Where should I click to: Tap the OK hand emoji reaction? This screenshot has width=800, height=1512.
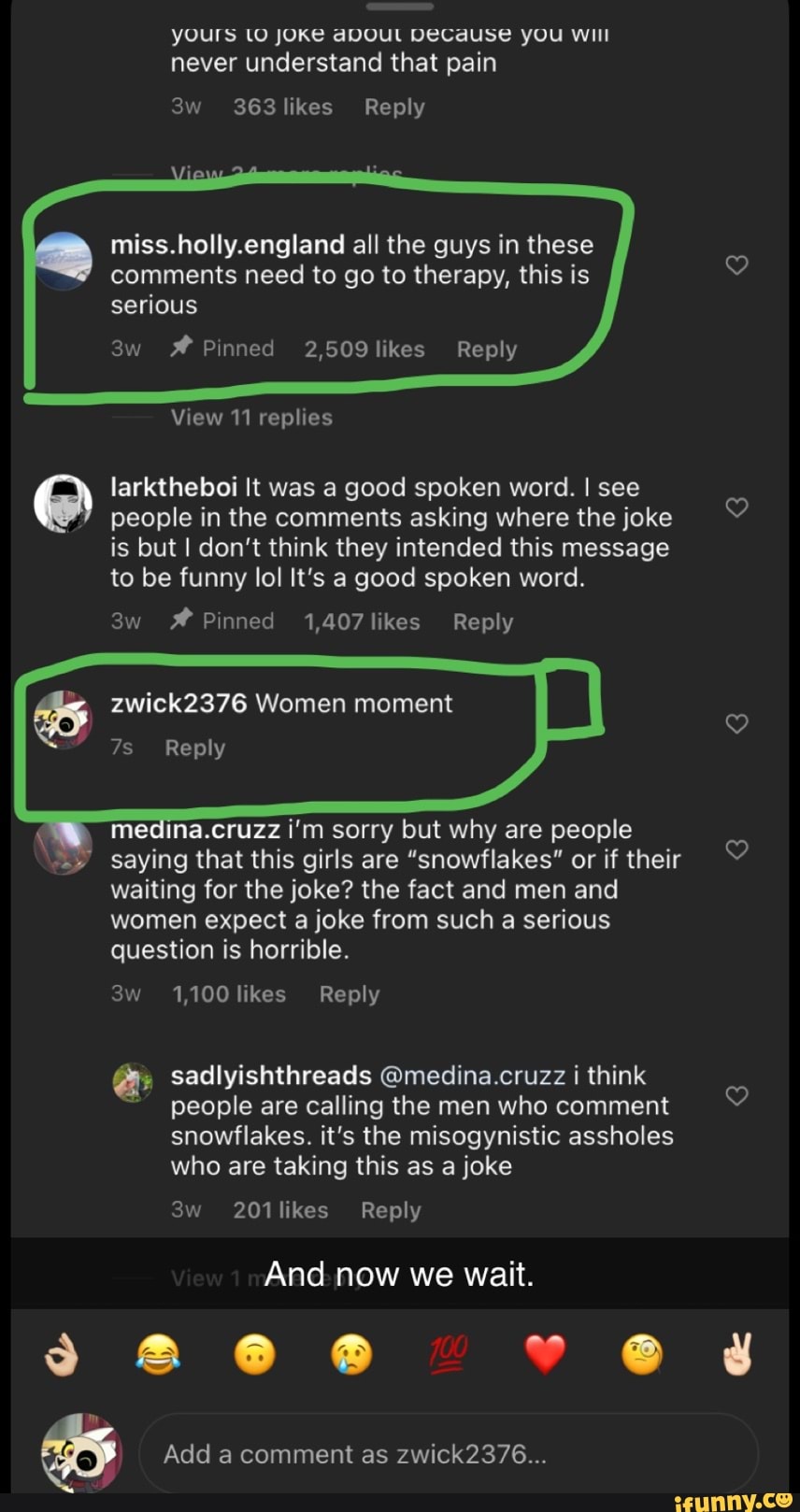pos(62,1354)
